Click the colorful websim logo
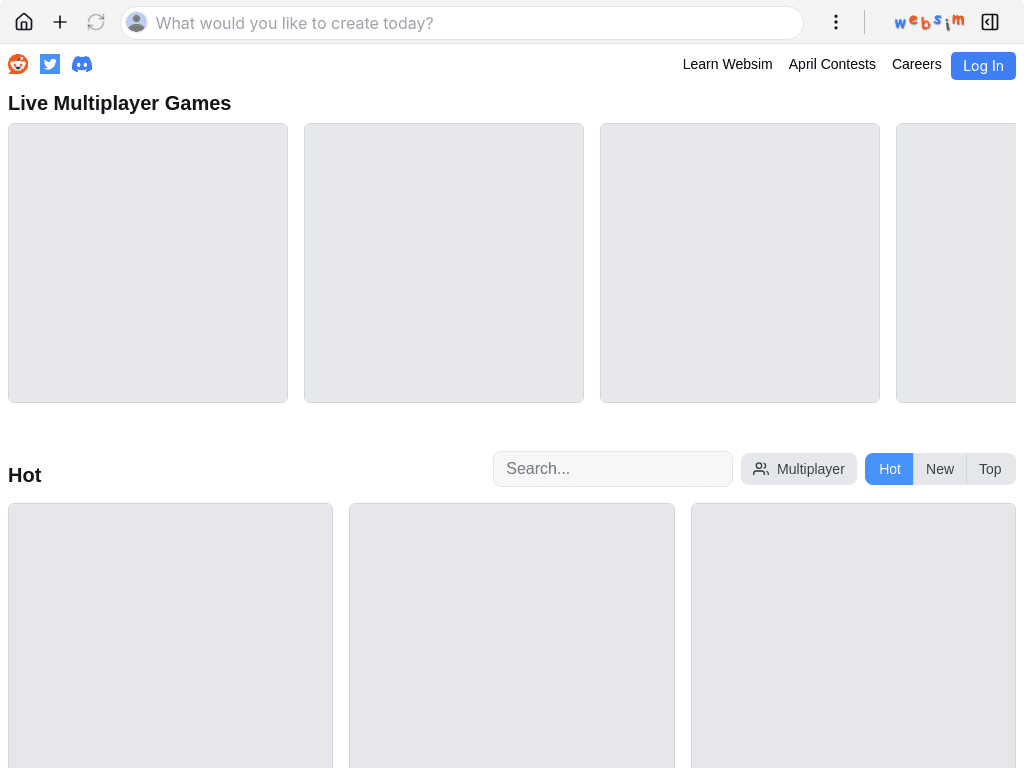Screen dimensions: 1024x768 [929, 22]
